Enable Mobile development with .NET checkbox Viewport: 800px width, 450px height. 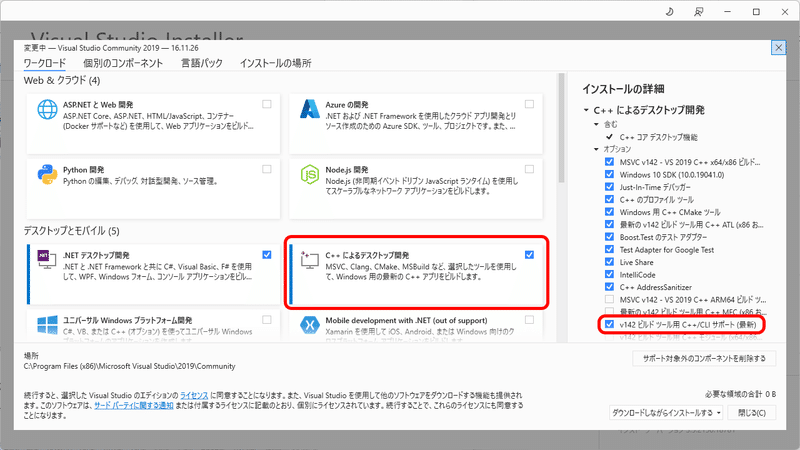(530, 320)
